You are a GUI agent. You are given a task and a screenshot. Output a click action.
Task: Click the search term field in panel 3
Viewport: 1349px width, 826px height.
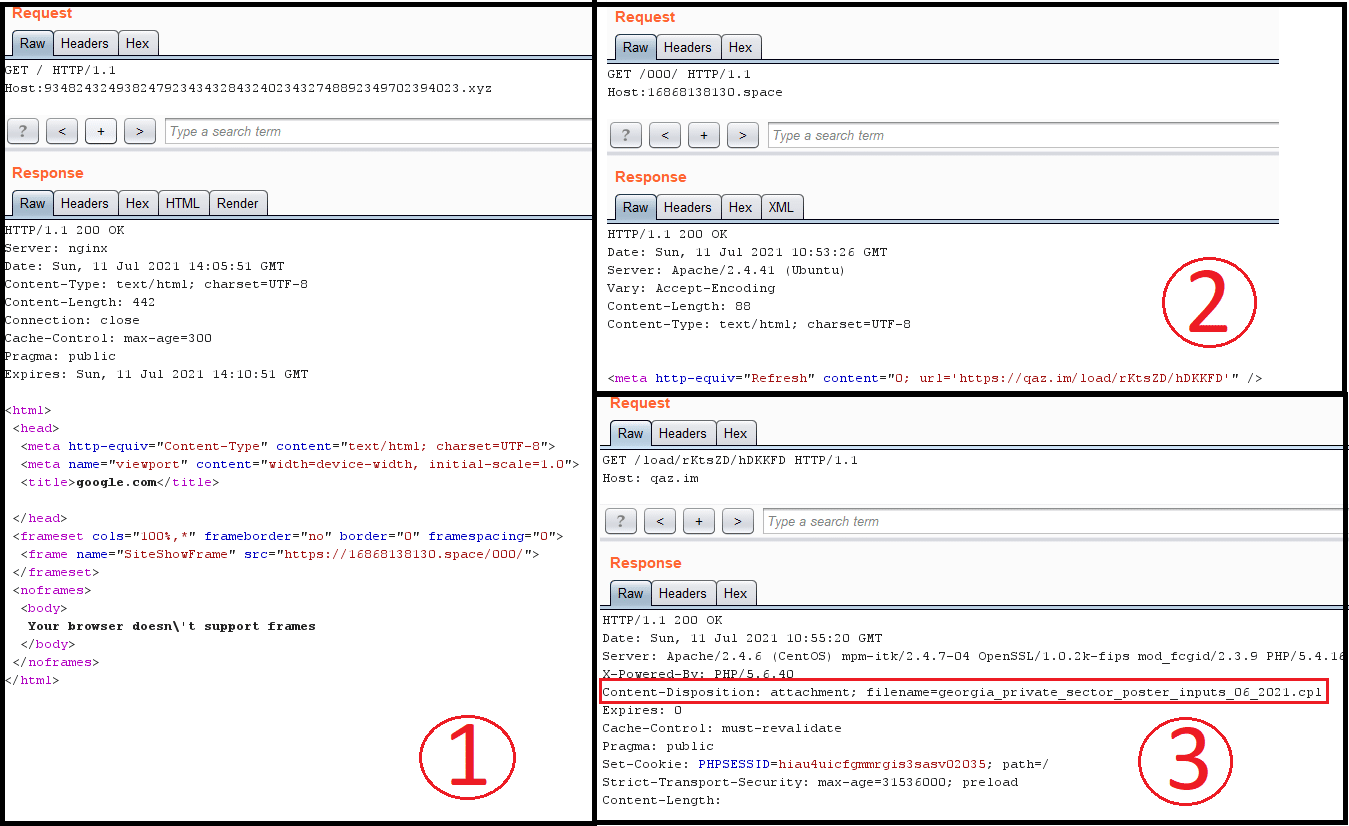(1053, 521)
